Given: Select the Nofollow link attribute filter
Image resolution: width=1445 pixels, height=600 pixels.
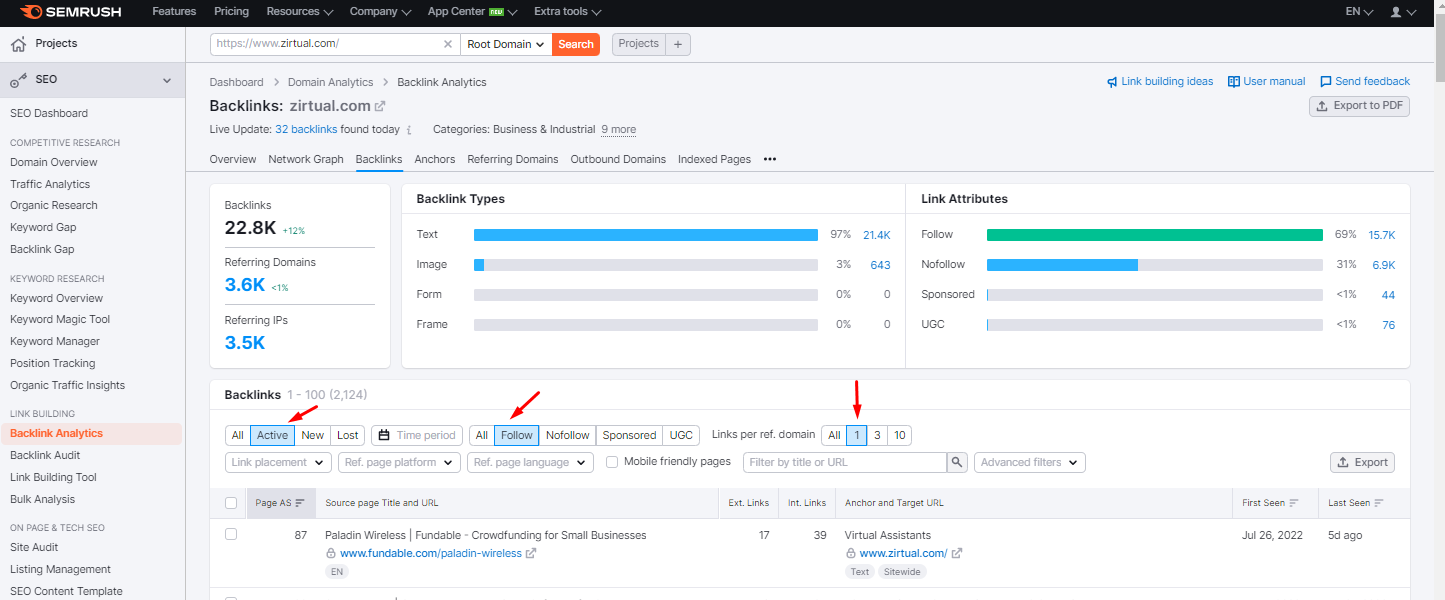Looking at the screenshot, I should coord(568,435).
